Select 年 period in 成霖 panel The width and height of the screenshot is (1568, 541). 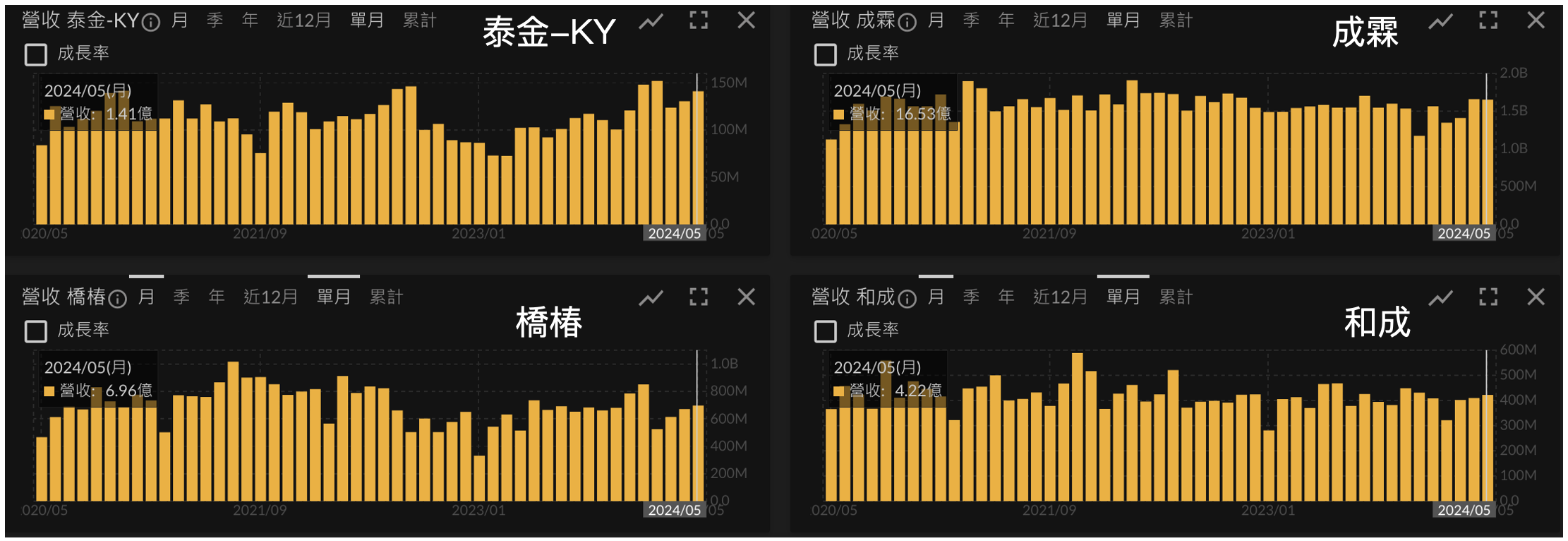pyautogui.click(x=1006, y=20)
